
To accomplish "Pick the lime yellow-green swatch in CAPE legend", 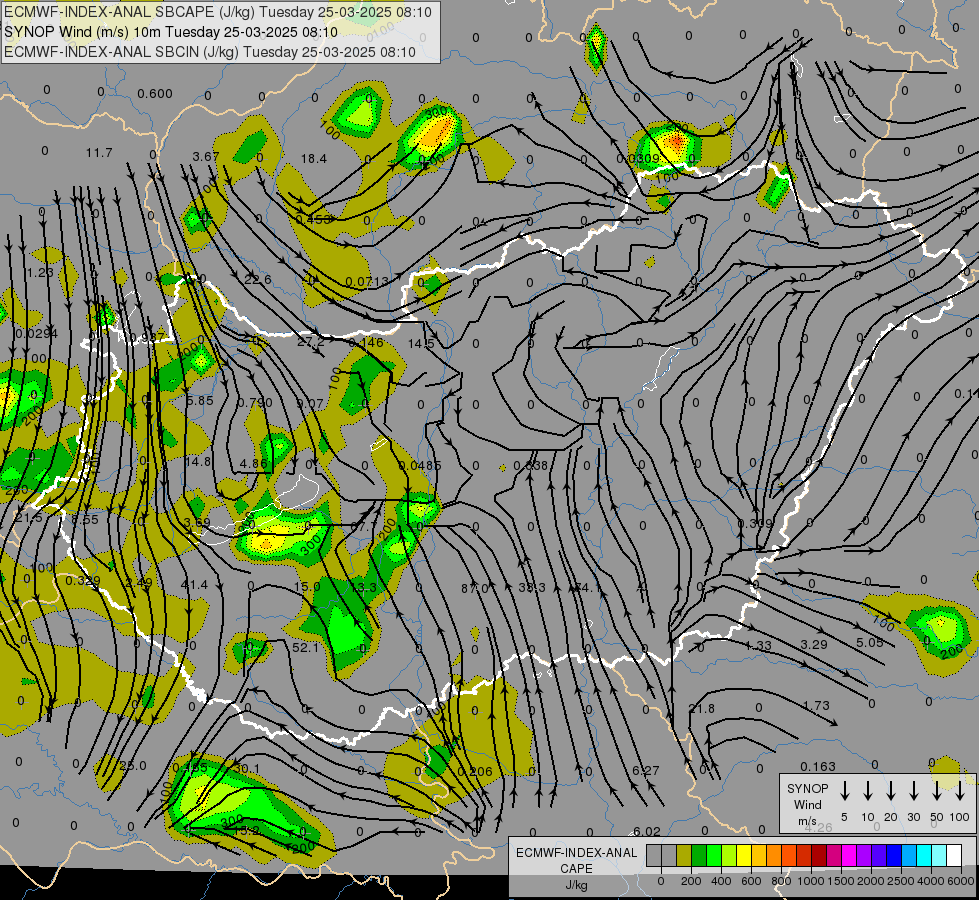I will [729, 856].
